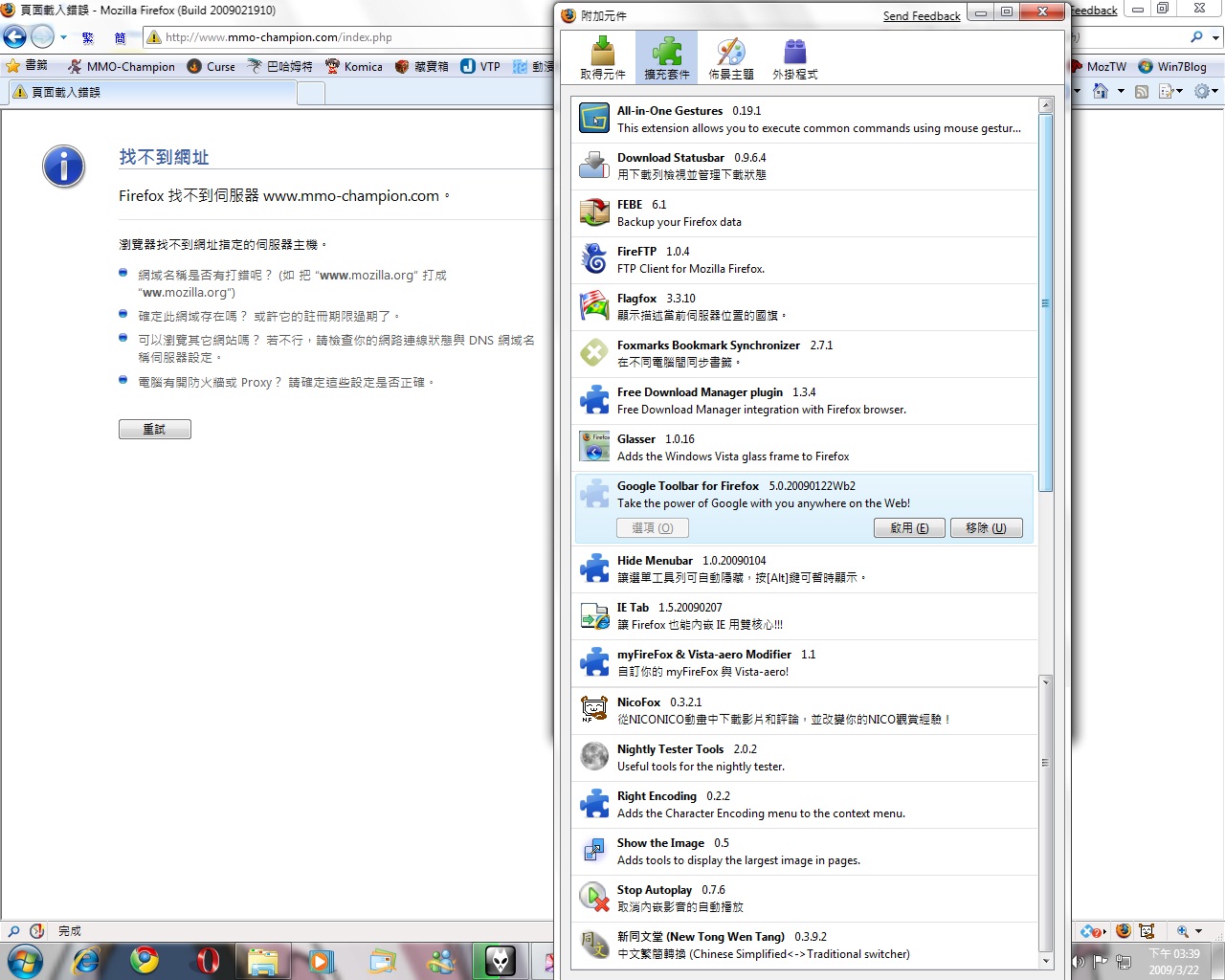Open the 書籤 bookmarks menu
The width and height of the screenshot is (1225, 980).
pyautogui.click(x=27, y=66)
